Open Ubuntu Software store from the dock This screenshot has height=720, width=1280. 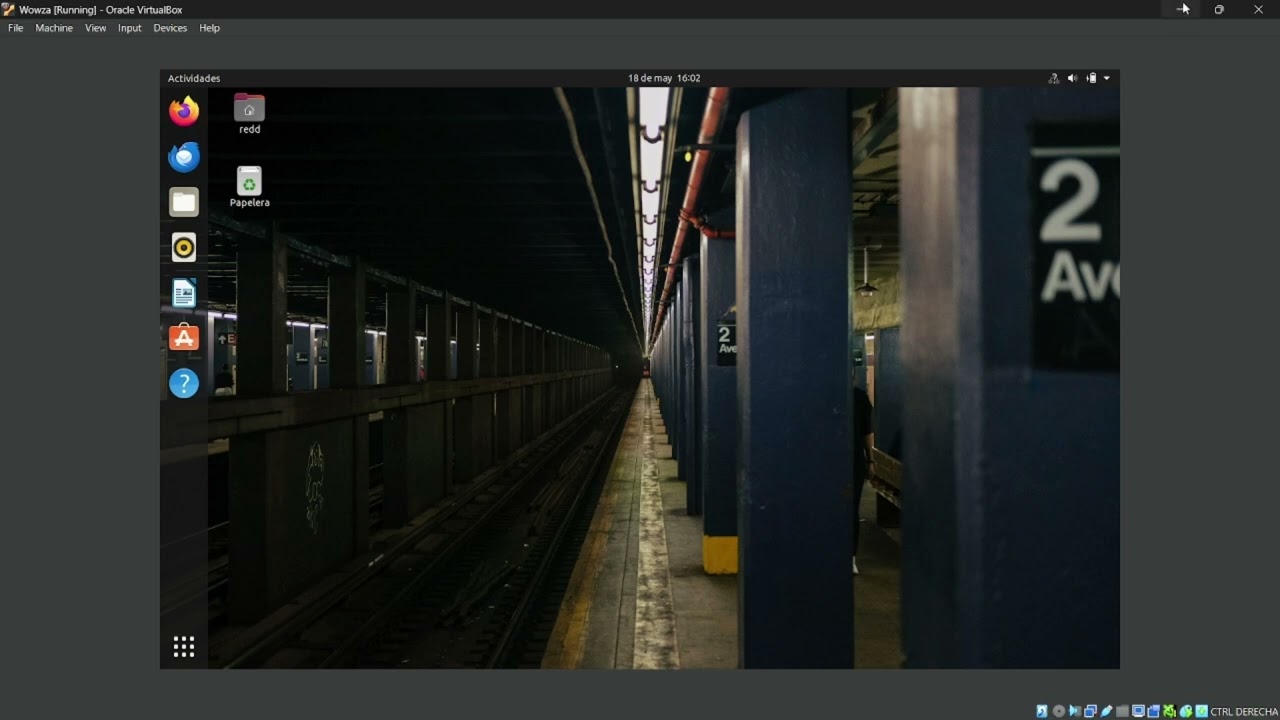click(184, 338)
